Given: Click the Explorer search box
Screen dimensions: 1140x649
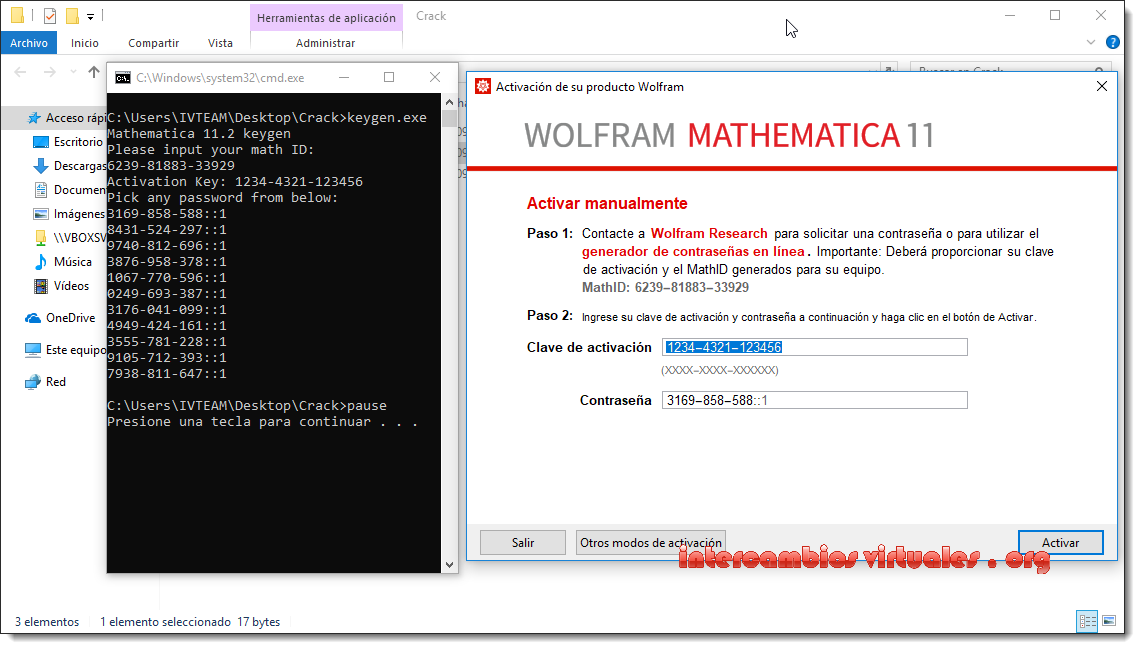Looking at the screenshot, I should tap(1011, 70).
